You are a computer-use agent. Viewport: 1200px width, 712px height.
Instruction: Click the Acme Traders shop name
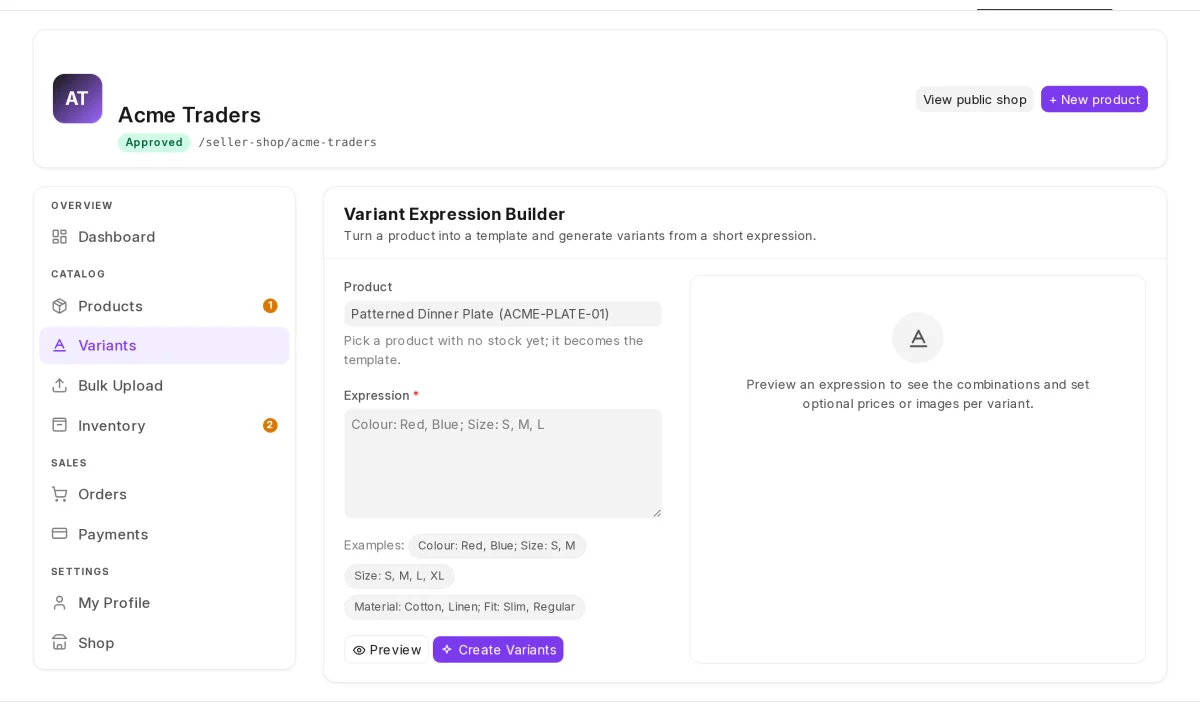pos(189,115)
